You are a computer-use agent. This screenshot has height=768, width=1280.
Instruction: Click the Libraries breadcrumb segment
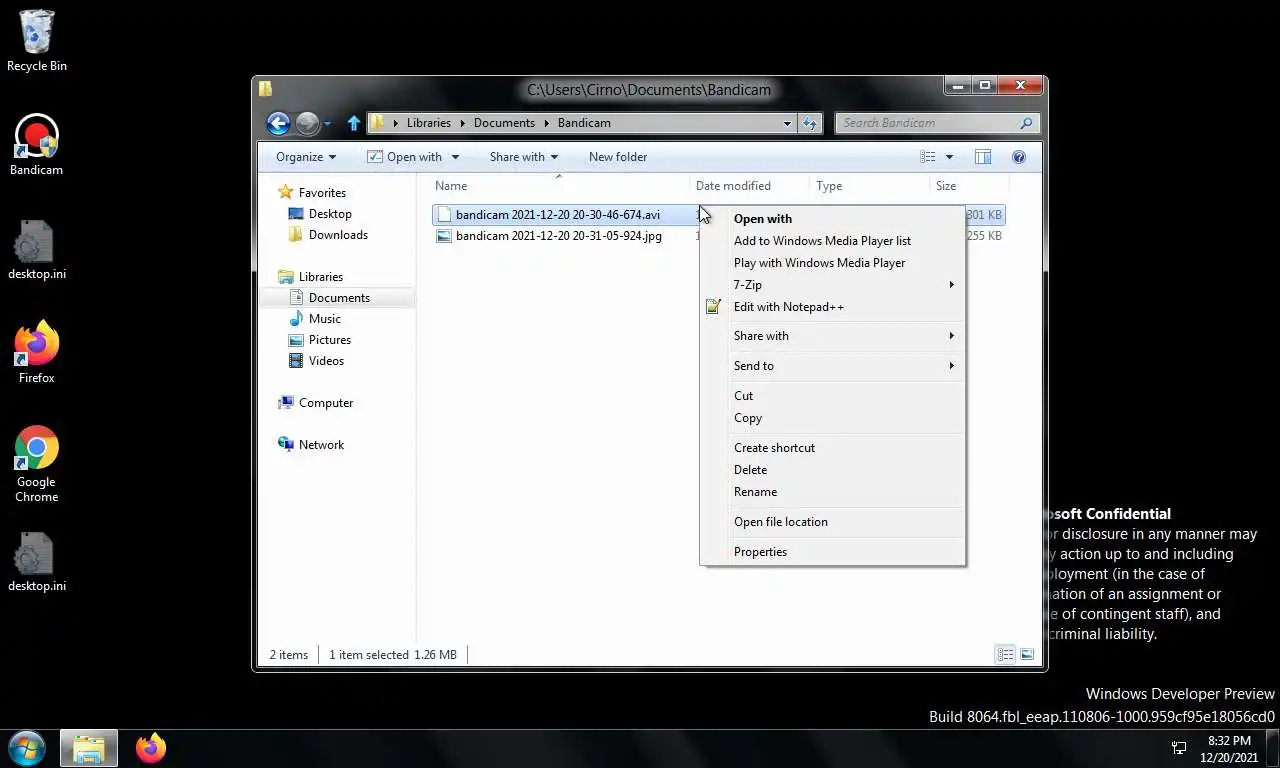pyautogui.click(x=429, y=123)
